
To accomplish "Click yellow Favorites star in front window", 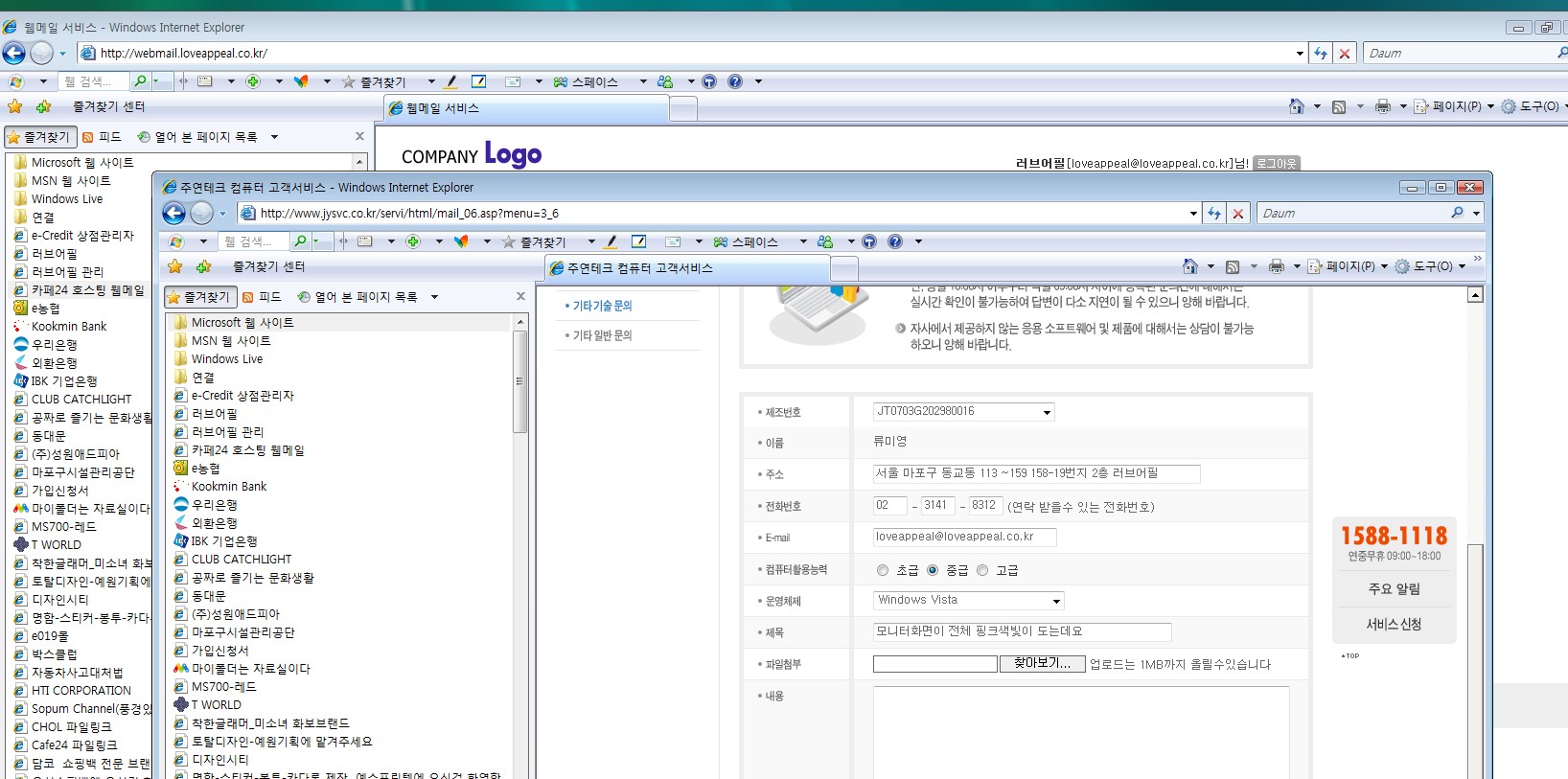I will [174, 266].
